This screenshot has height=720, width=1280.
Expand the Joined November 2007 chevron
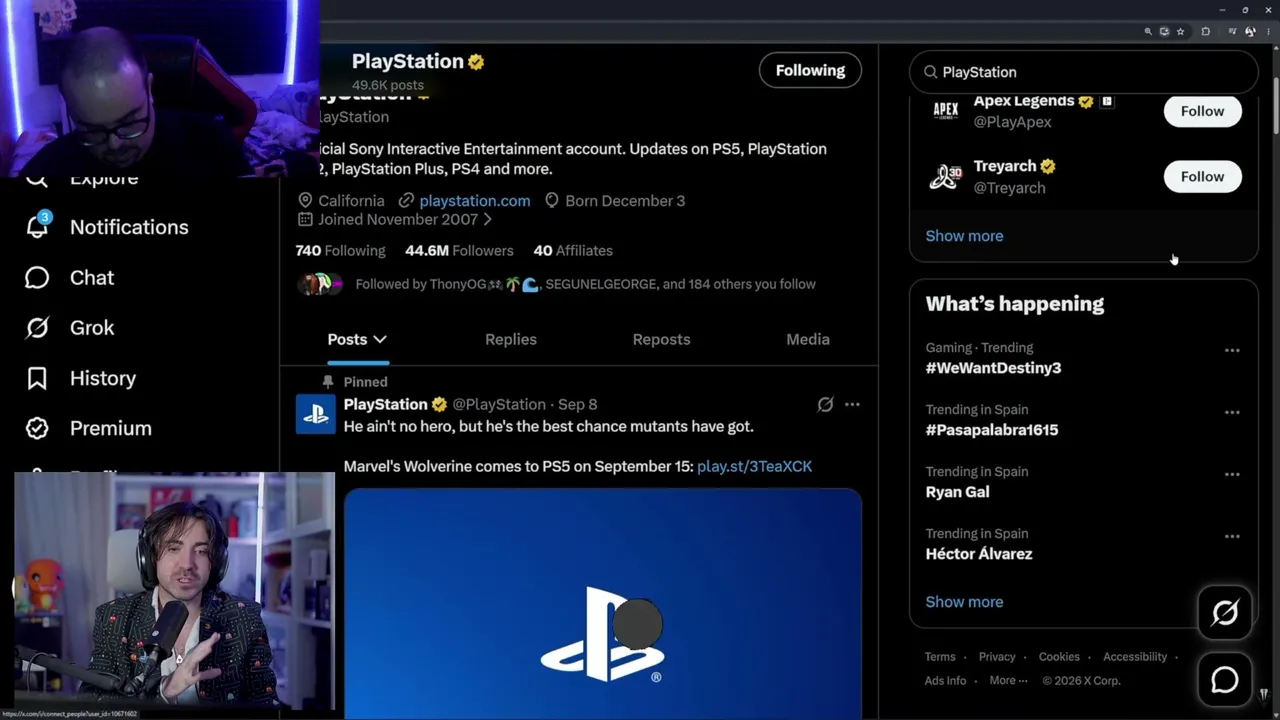coord(488,219)
